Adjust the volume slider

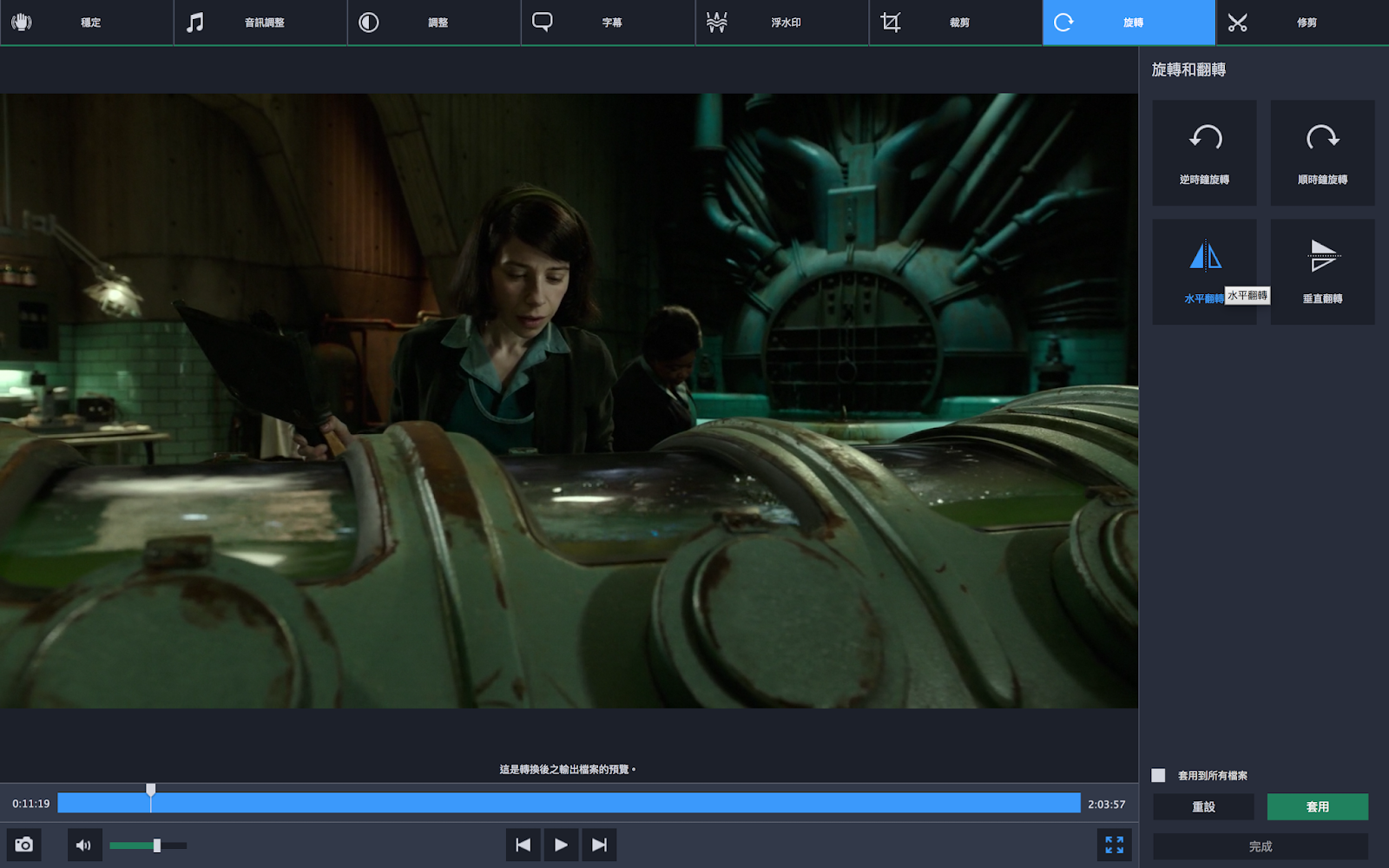pos(148,845)
